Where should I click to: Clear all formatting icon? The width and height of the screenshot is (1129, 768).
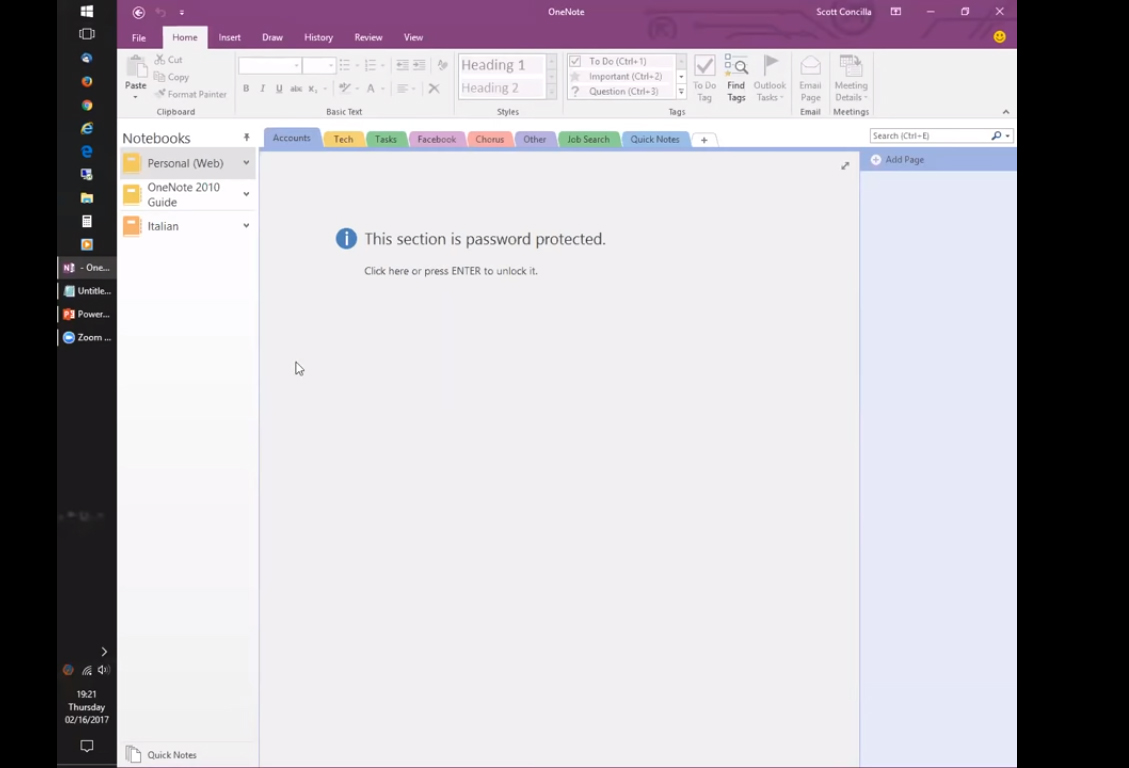pyautogui.click(x=442, y=65)
